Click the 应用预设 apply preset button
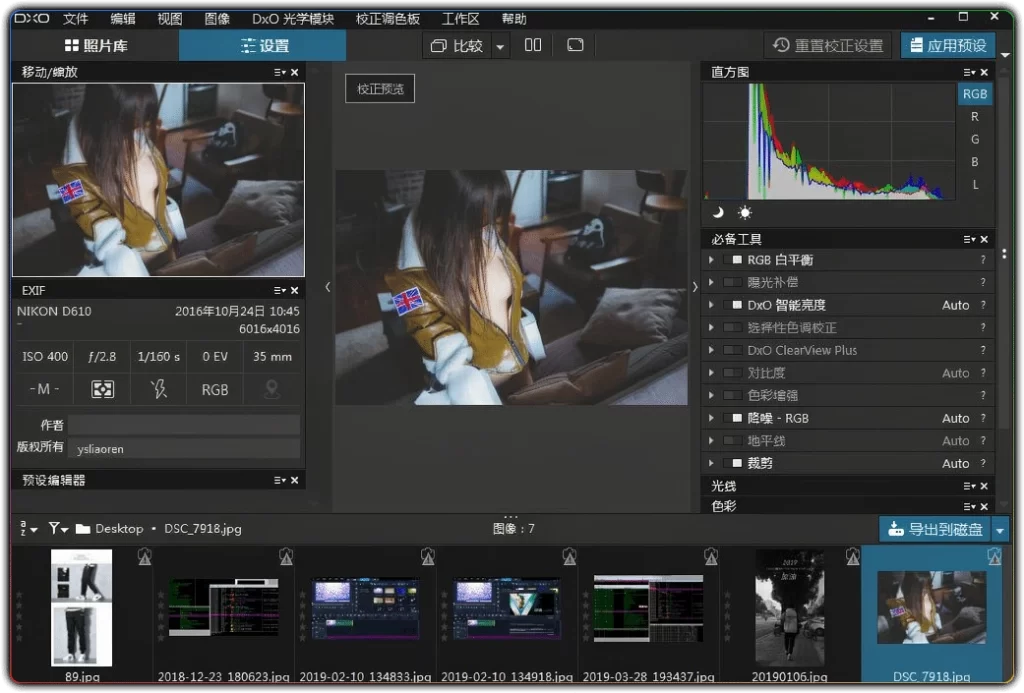 click(x=948, y=44)
